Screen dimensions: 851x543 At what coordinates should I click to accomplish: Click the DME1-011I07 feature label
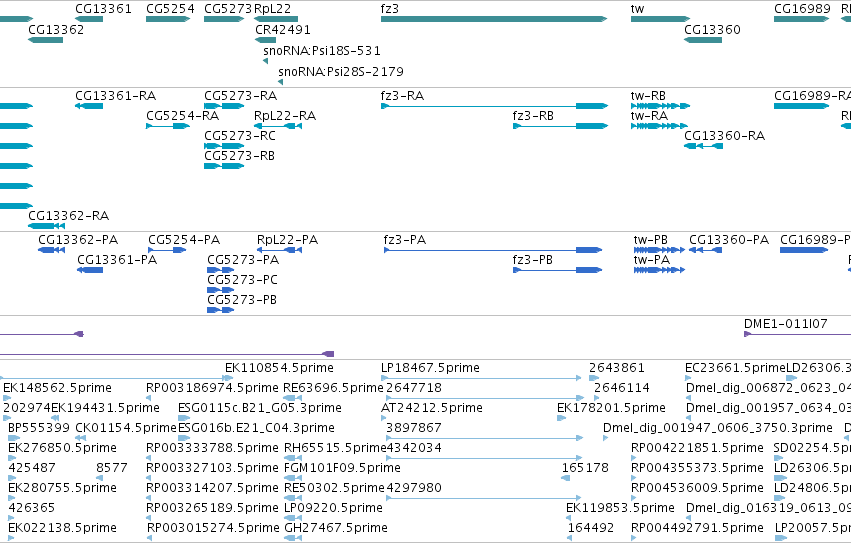point(785,324)
